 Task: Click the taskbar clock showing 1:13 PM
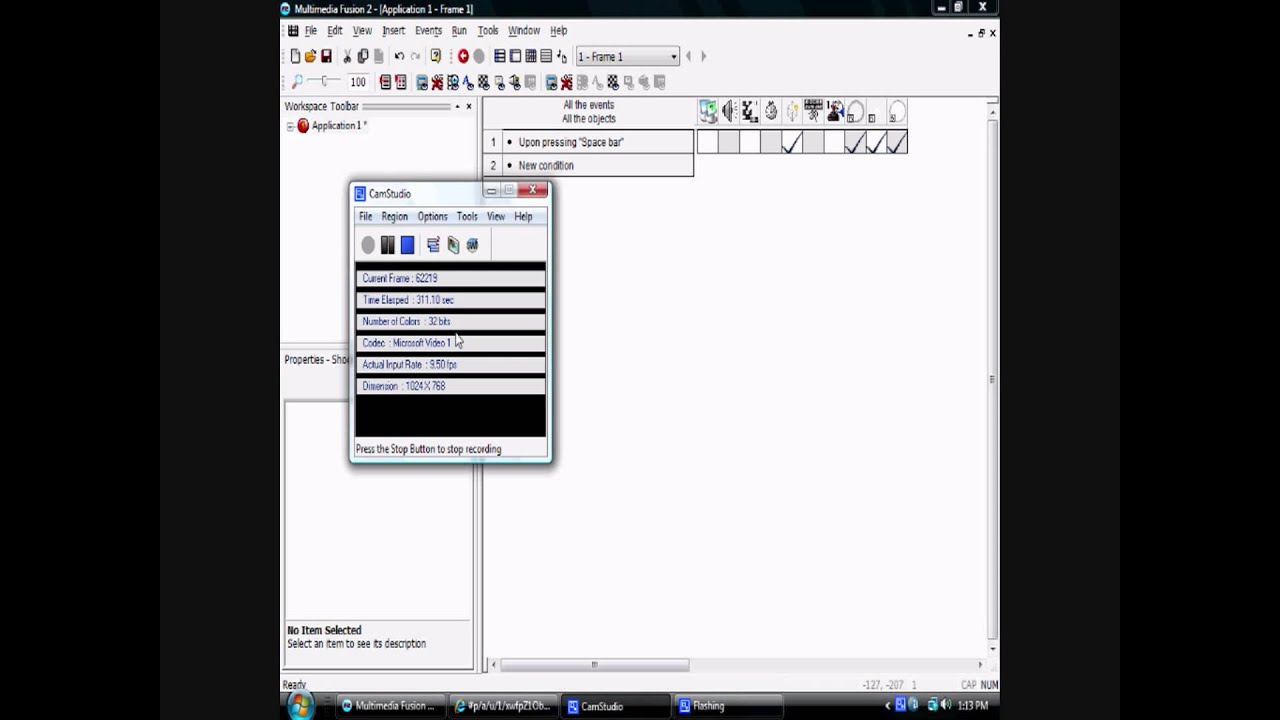973,706
